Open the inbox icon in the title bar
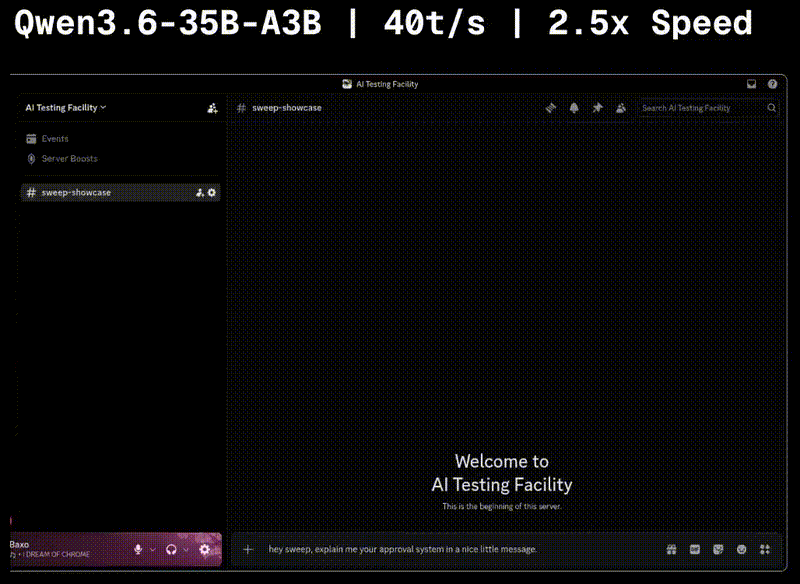The width and height of the screenshot is (800, 584). pos(751,84)
